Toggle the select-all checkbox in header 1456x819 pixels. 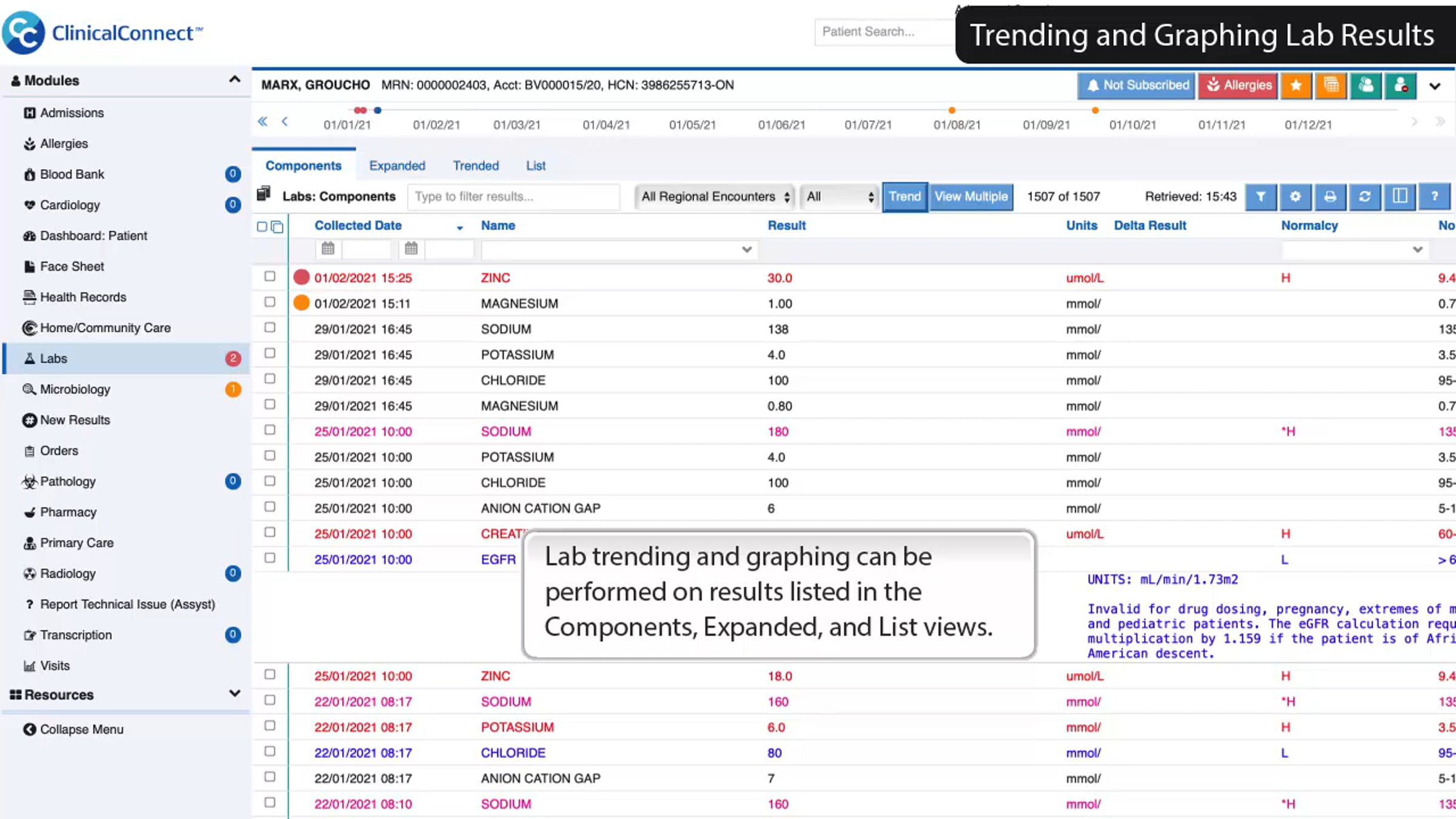262,227
